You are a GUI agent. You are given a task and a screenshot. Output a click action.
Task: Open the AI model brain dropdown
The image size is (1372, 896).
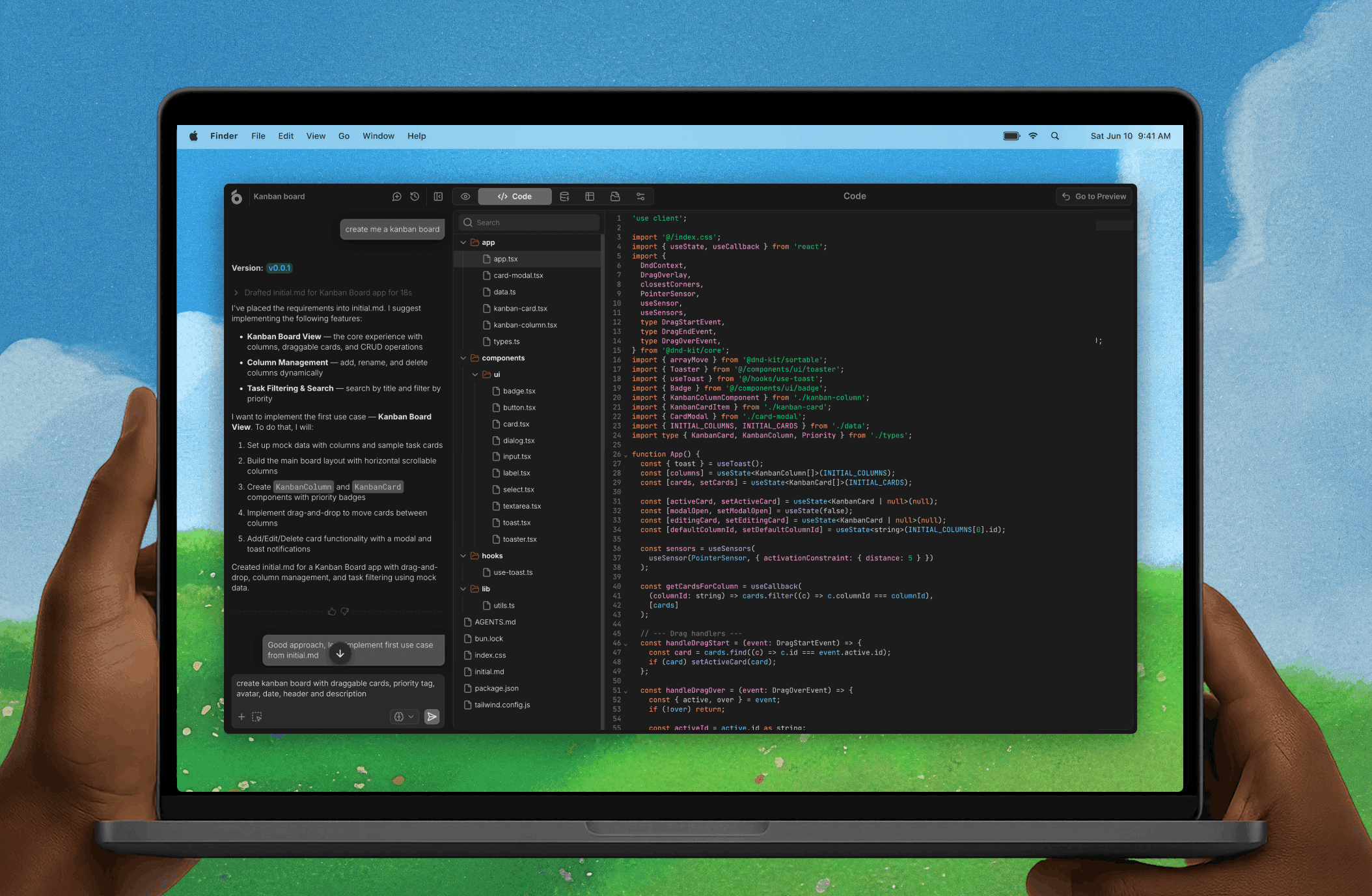pyautogui.click(x=404, y=717)
